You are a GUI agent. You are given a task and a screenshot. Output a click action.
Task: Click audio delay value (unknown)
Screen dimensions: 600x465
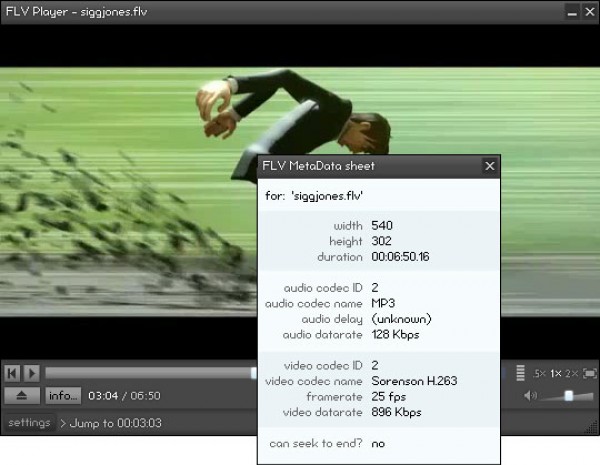click(401, 319)
